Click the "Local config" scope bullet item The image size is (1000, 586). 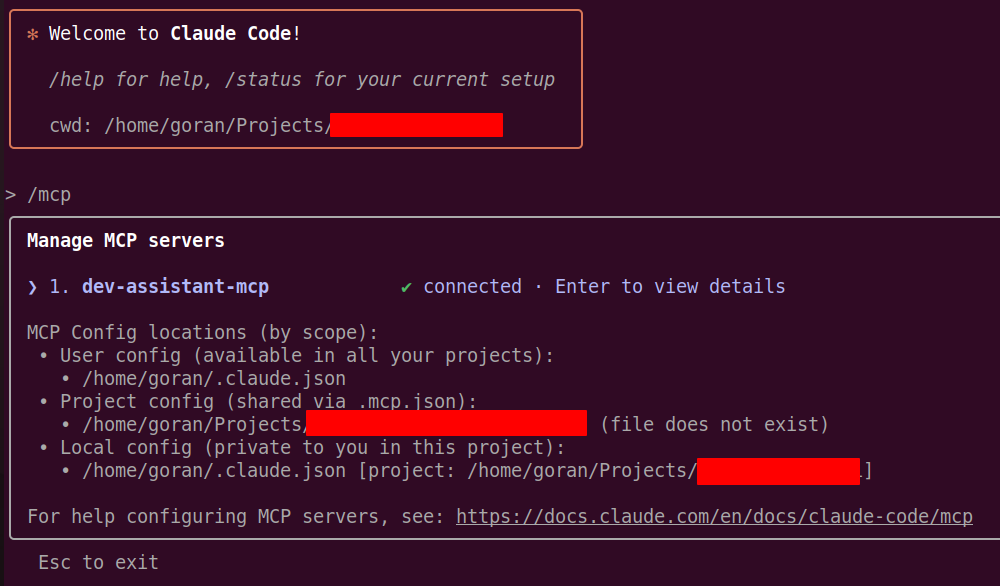(x=312, y=448)
